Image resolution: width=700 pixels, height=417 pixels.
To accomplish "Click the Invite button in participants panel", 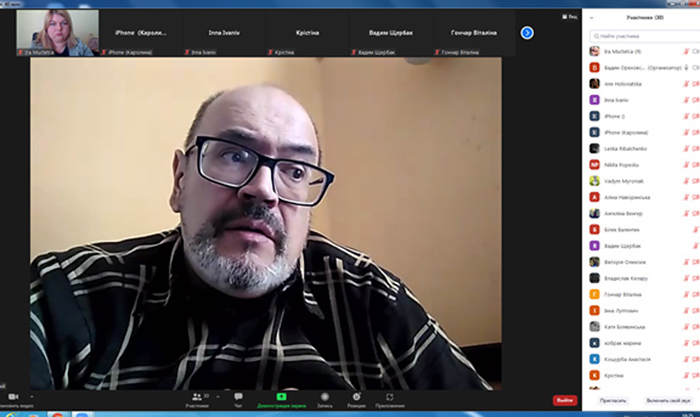I will [612, 401].
